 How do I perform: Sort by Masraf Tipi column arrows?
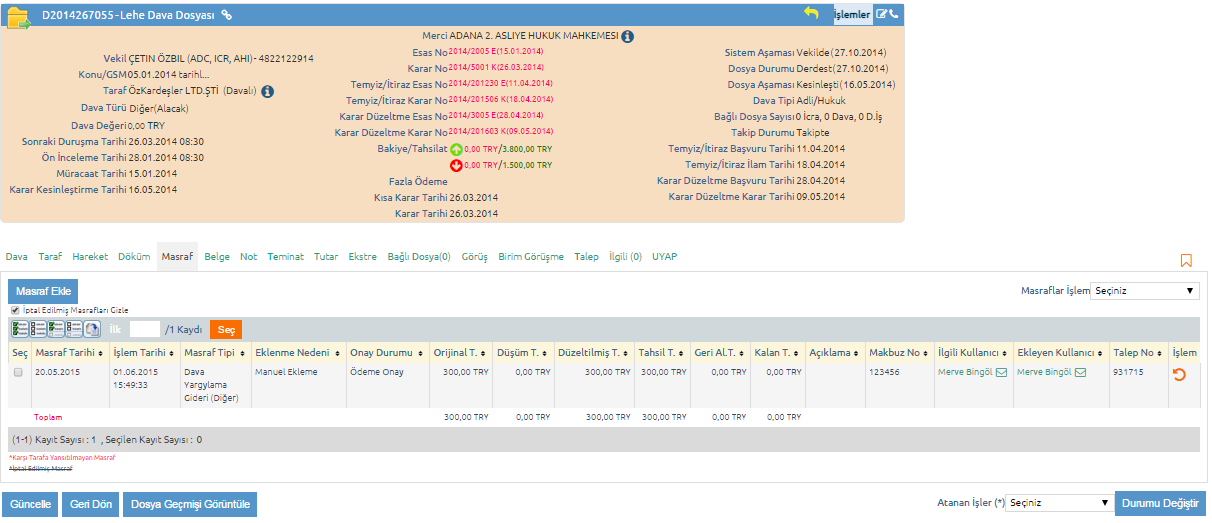click(244, 353)
